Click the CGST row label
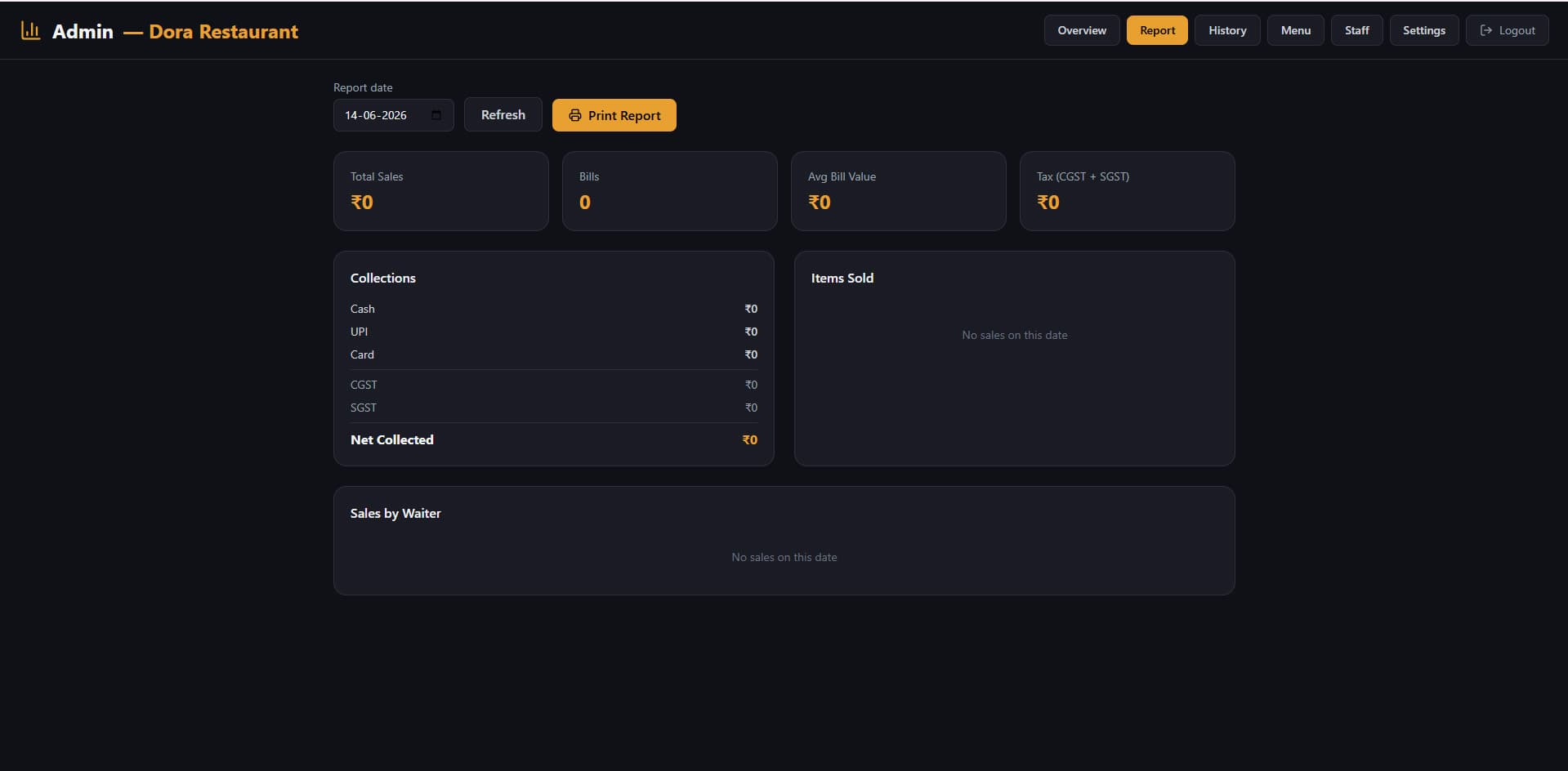Screen dimensions: 1568x771 click(x=364, y=385)
